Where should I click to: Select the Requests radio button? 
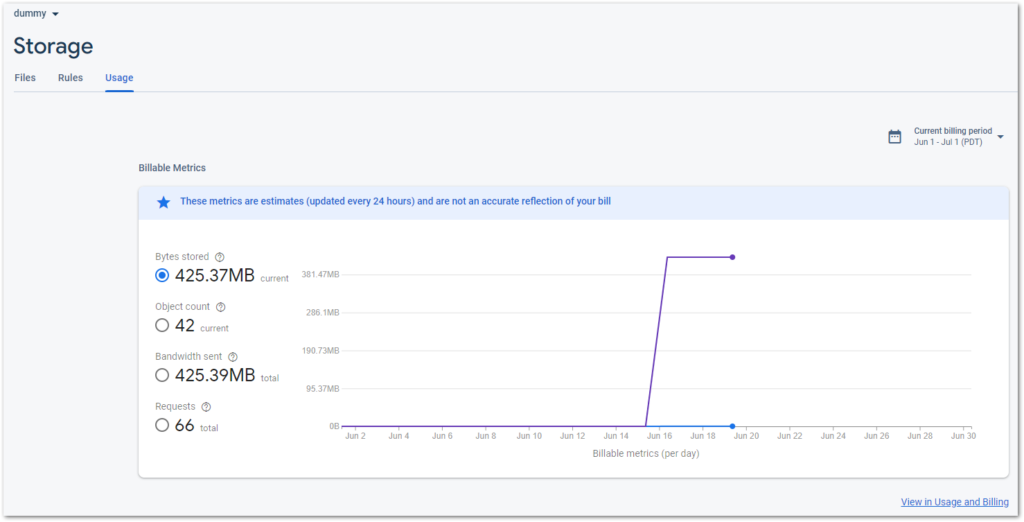[x=162, y=425]
